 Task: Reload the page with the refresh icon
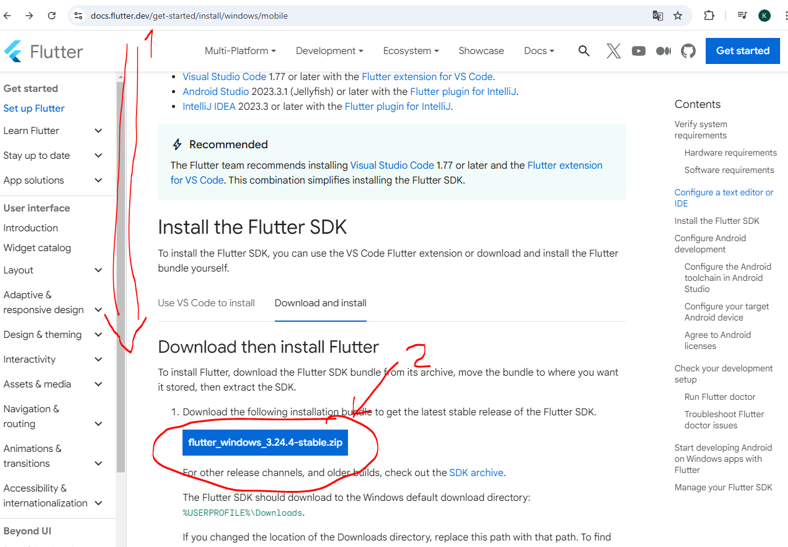pos(51,16)
